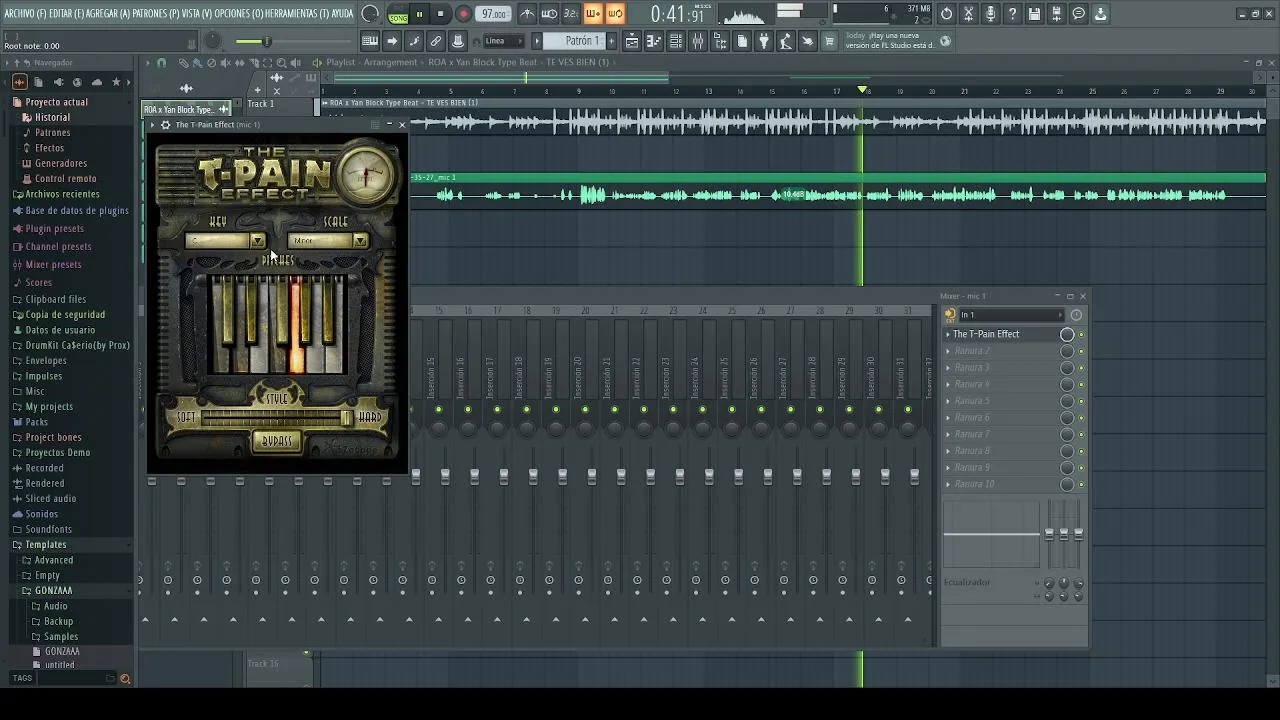Open the plugin picker plug icon
This screenshot has width=1280, height=720.
[x=764, y=41]
